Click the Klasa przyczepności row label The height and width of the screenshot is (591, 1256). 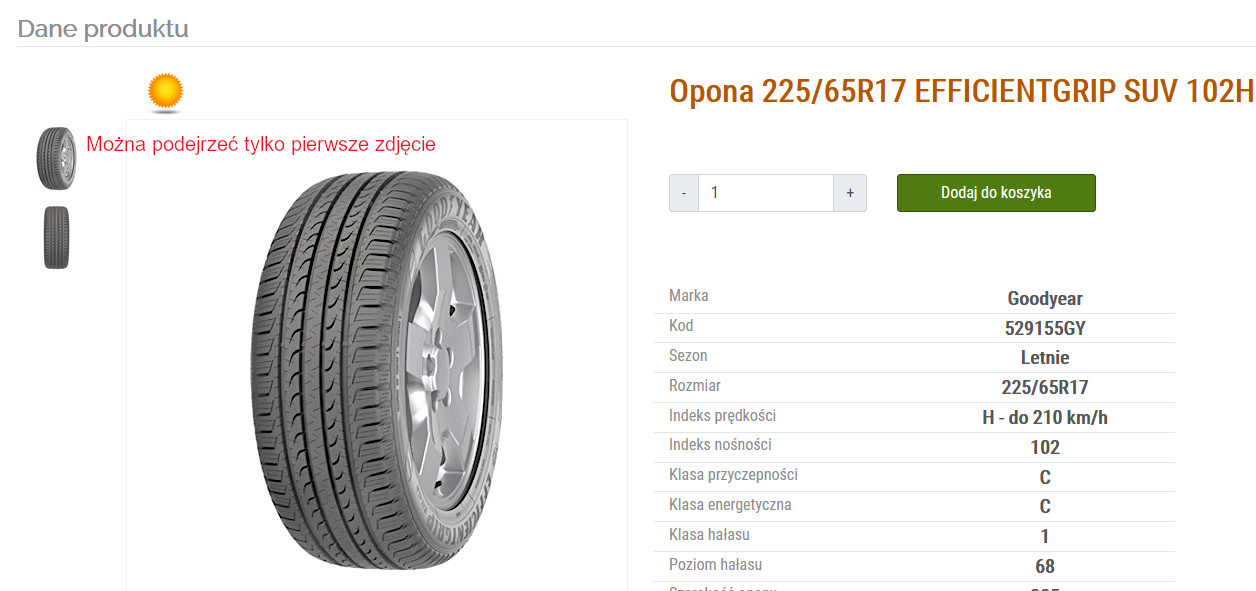pyautogui.click(x=733, y=474)
